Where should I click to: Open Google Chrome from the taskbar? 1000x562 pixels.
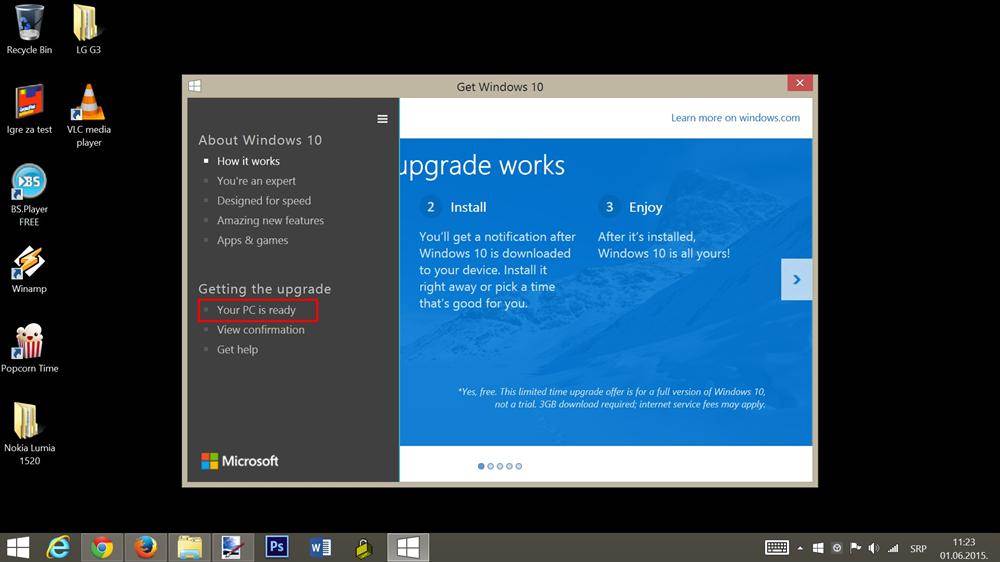[101, 547]
